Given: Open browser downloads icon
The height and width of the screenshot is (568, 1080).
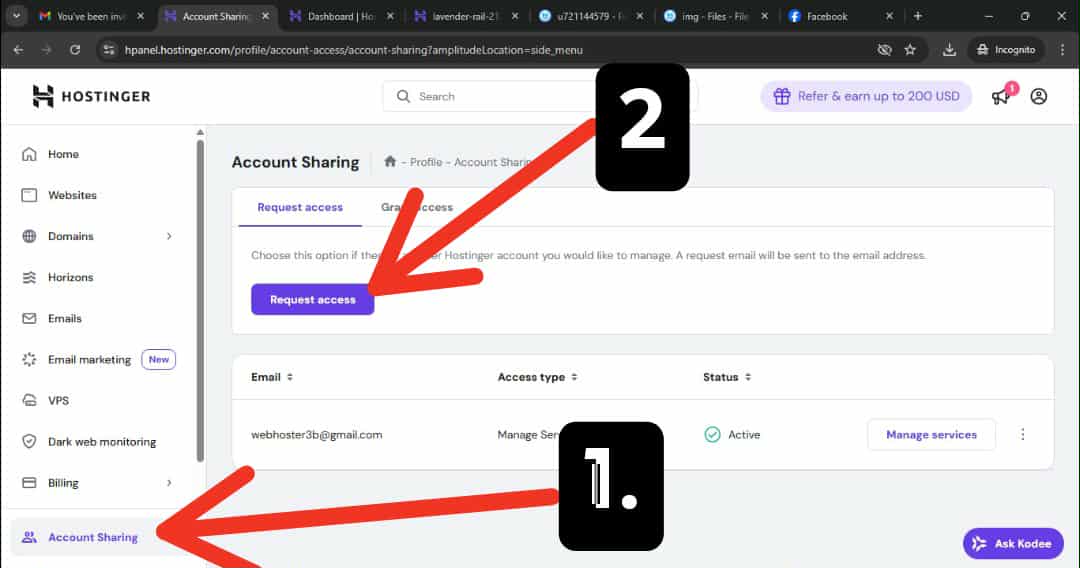Looking at the screenshot, I should coord(949,49).
